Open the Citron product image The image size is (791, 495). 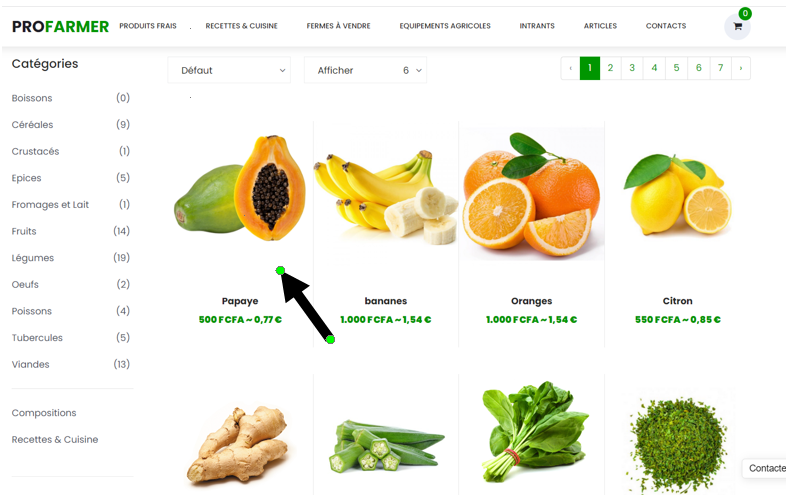[677, 194]
